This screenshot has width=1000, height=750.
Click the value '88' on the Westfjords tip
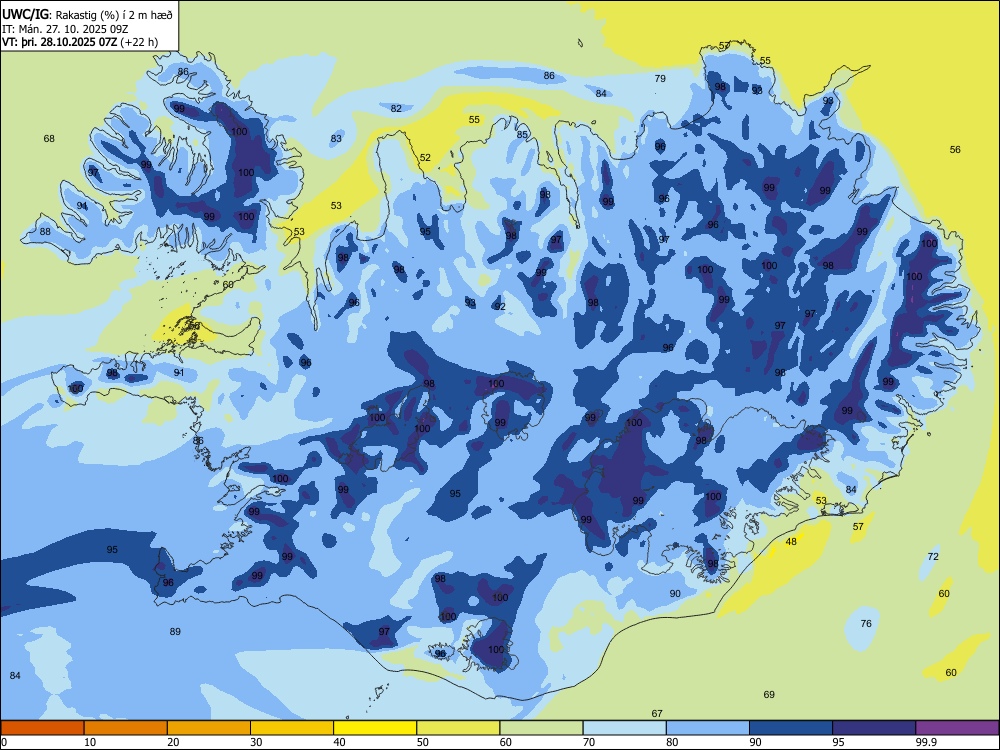[45, 232]
